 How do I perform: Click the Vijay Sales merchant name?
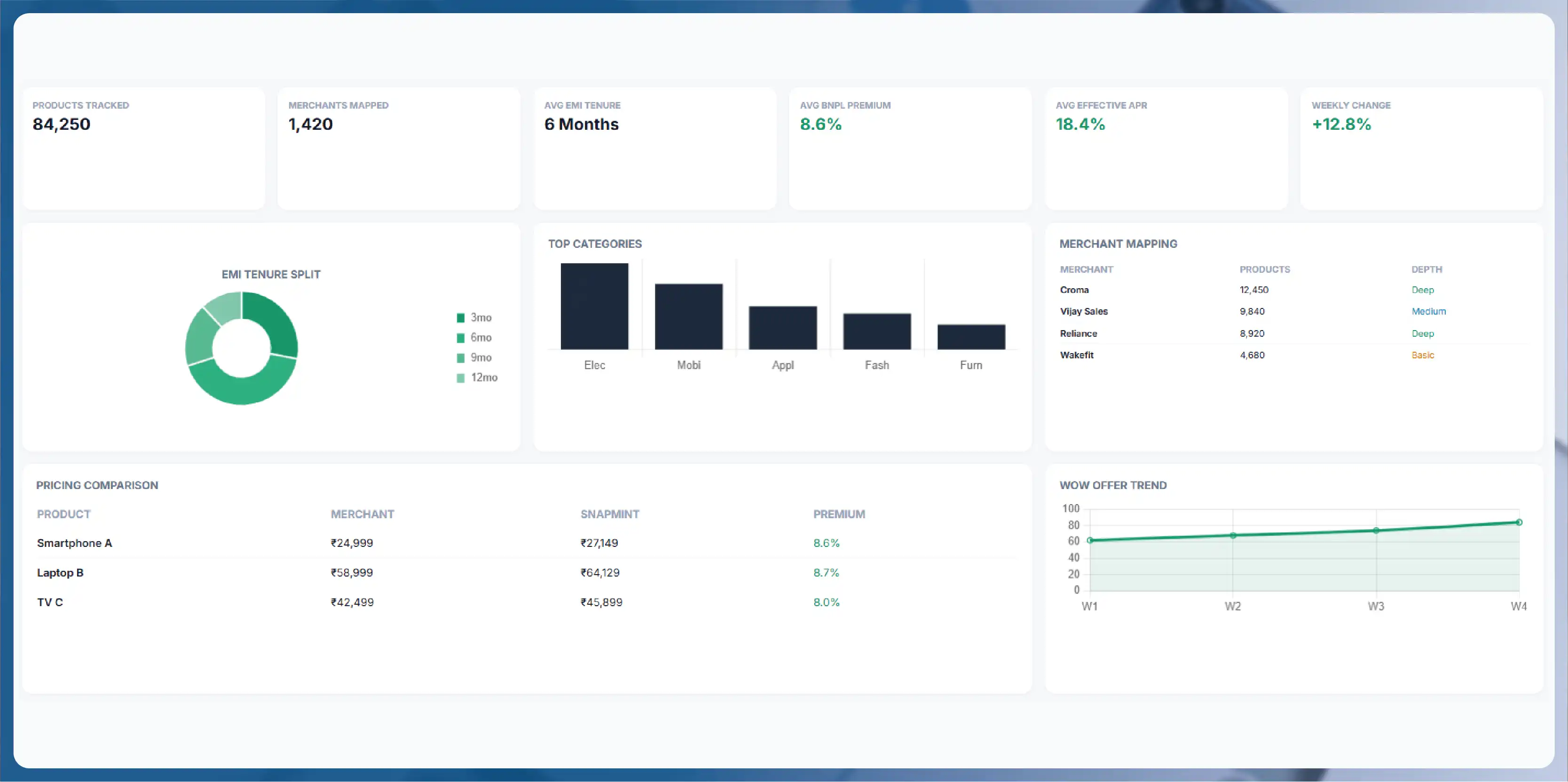pos(1083,312)
